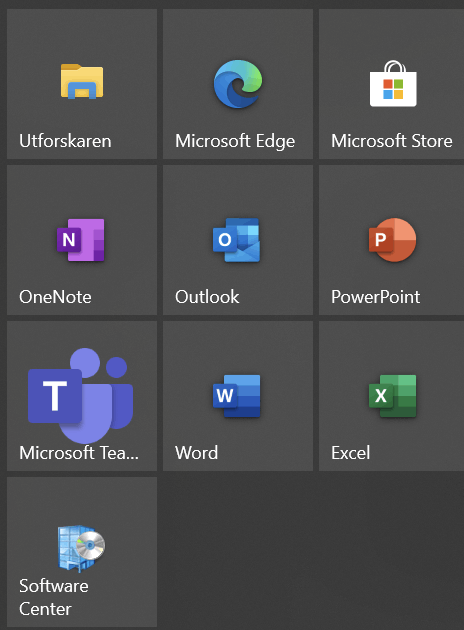The height and width of the screenshot is (630, 464).
Task: Launch Microsoft Edge via its swirl icon
Action: tap(238, 84)
